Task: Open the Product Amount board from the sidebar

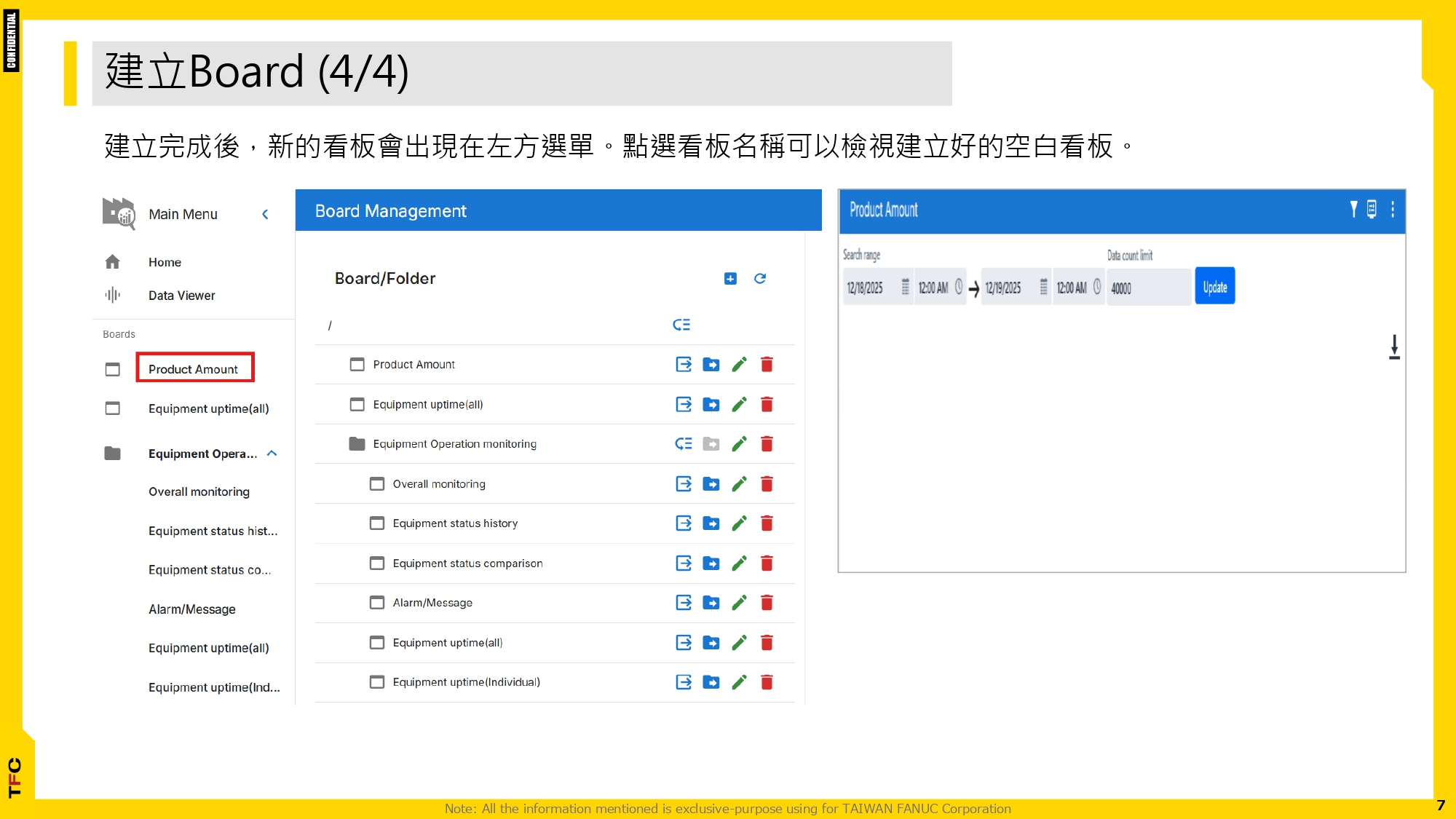Action: (194, 368)
